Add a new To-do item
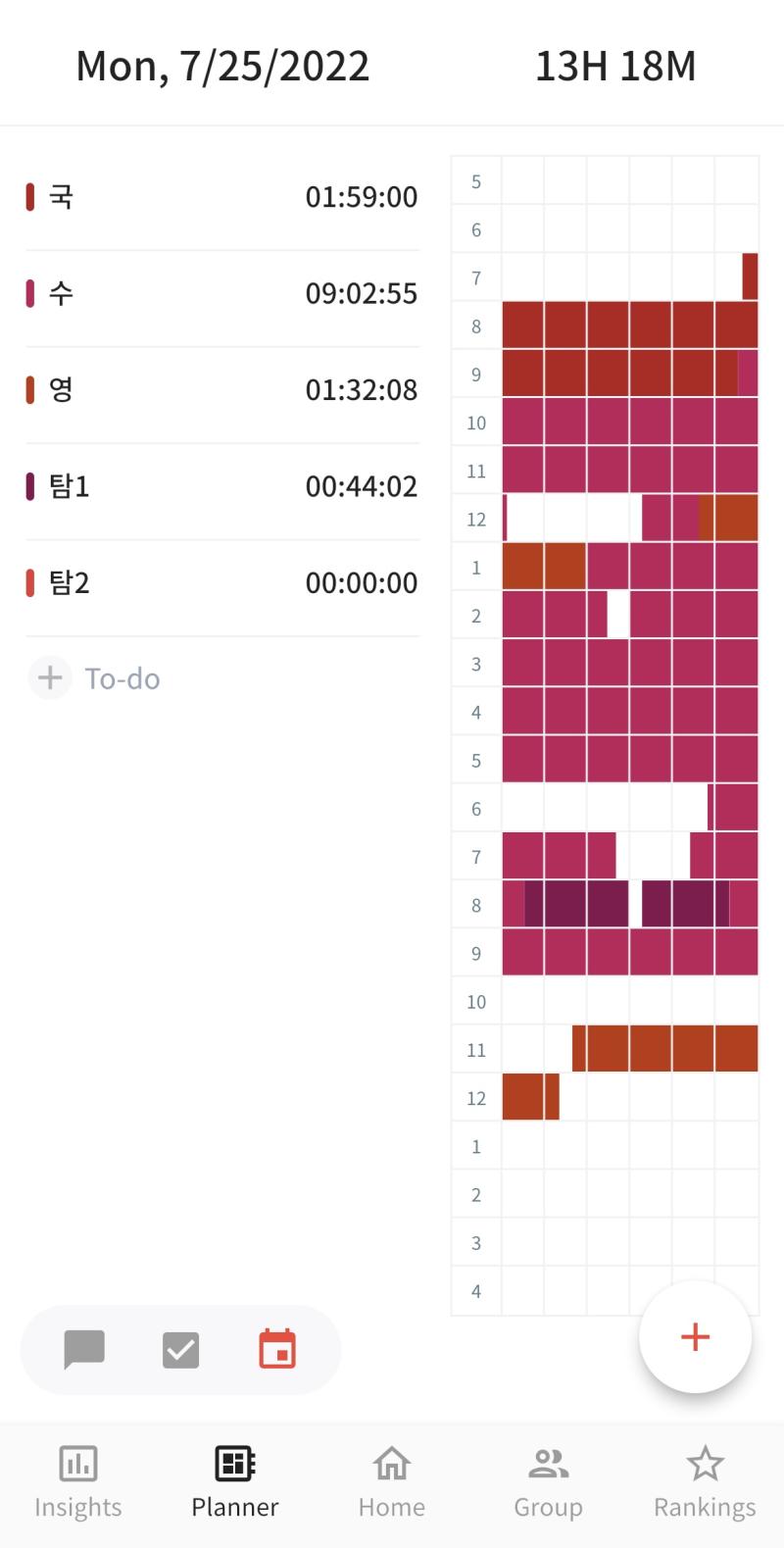This screenshot has width=784, height=1548. tap(122, 678)
